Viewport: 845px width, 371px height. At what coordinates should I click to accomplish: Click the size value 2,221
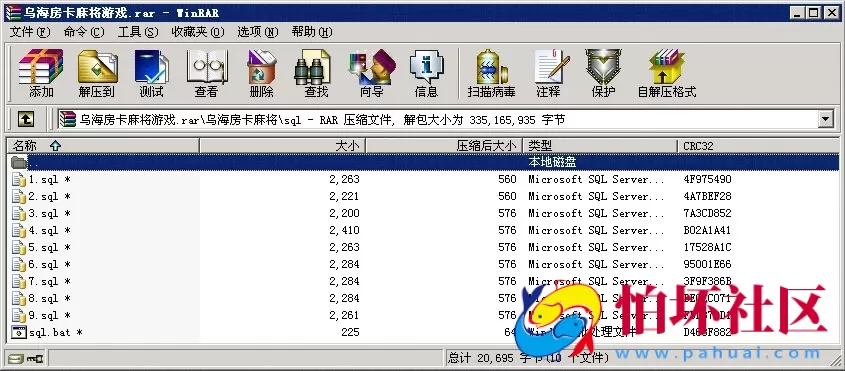(x=344, y=196)
